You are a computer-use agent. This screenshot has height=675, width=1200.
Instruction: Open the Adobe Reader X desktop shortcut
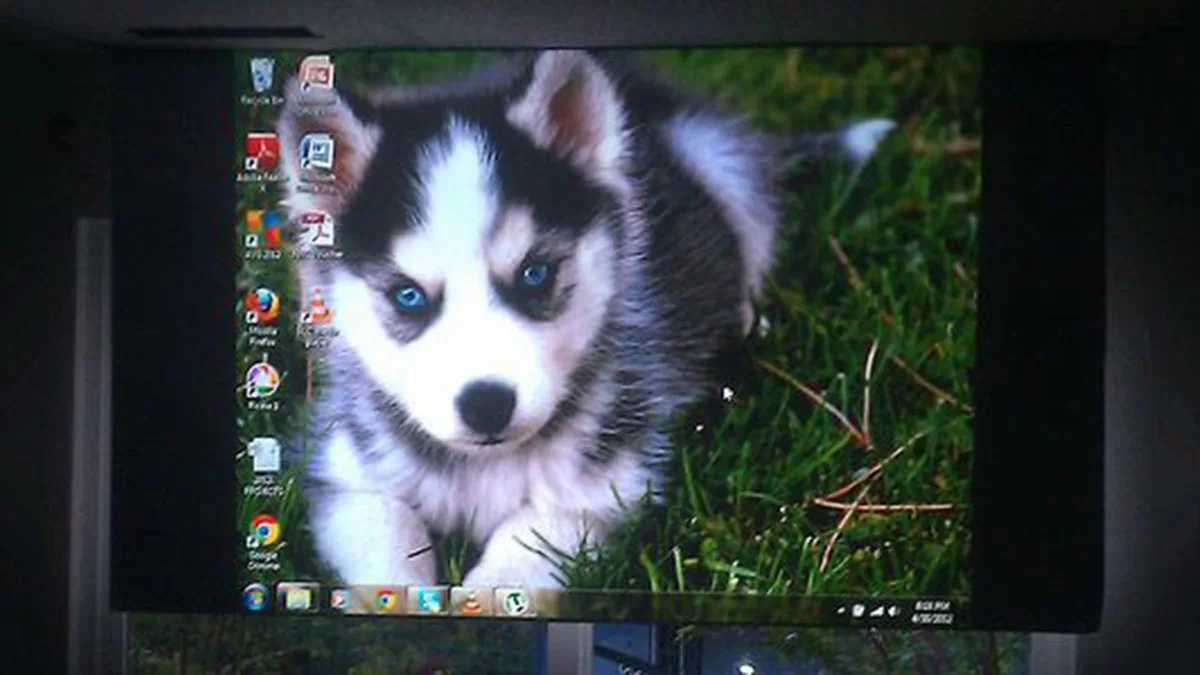(x=262, y=153)
